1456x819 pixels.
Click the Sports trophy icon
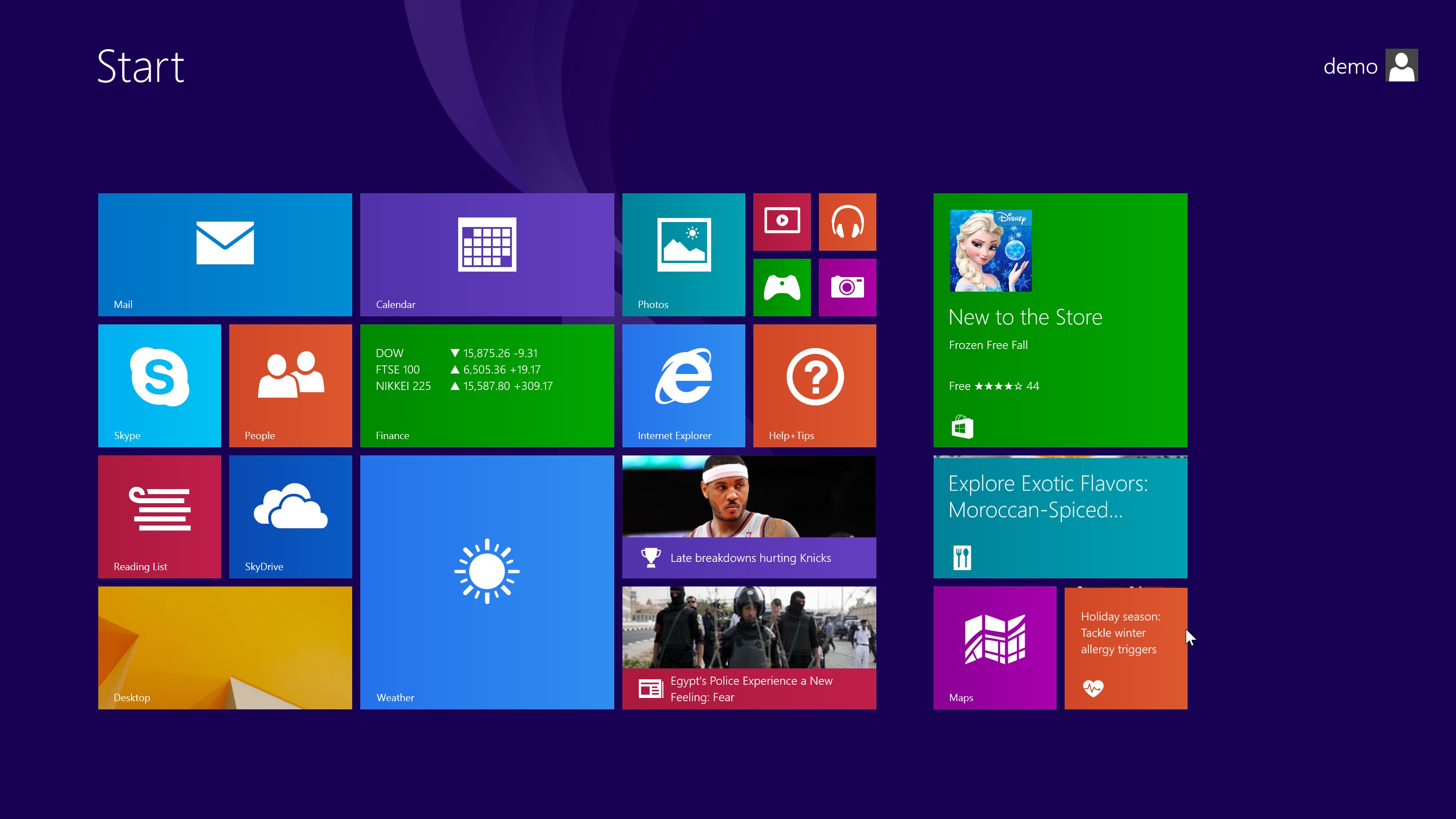pos(651,557)
